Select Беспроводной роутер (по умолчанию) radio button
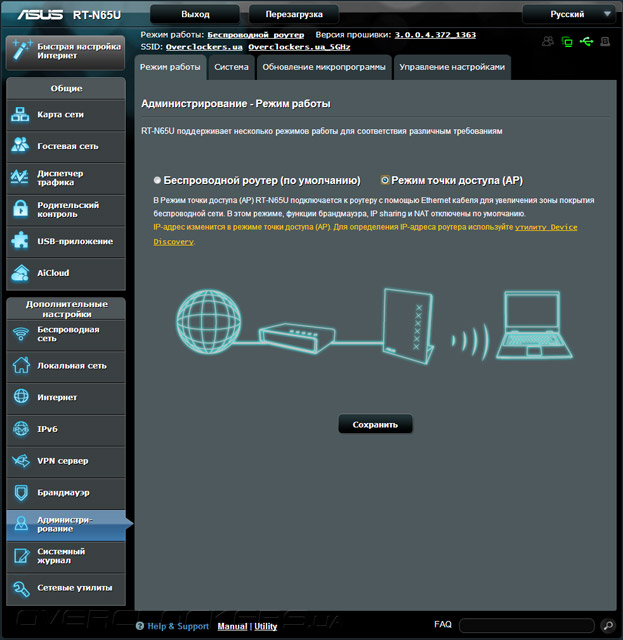The image size is (623, 640). tap(157, 180)
